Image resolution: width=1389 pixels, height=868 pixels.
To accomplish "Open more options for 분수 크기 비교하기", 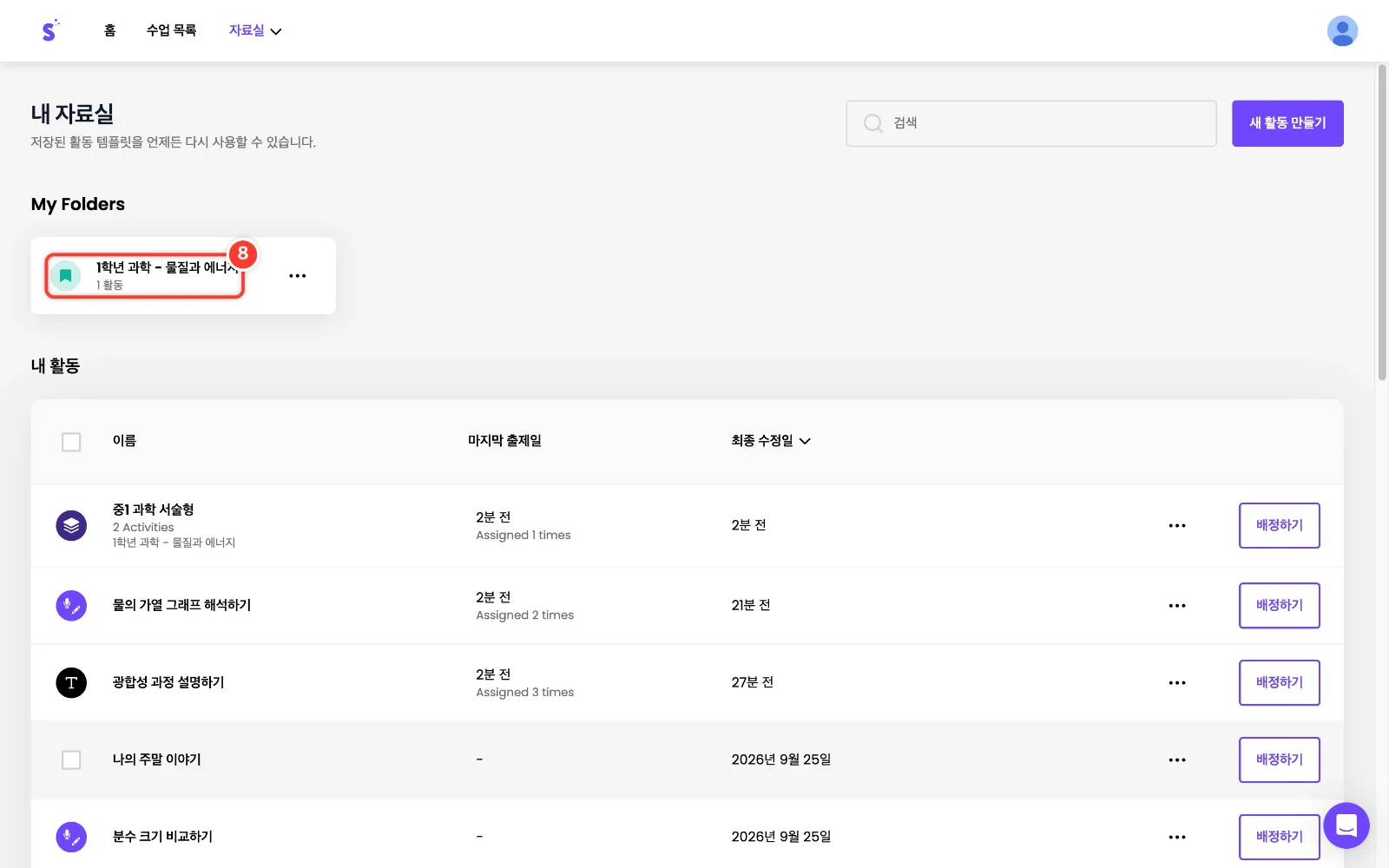I will pyautogui.click(x=1177, y=837).
